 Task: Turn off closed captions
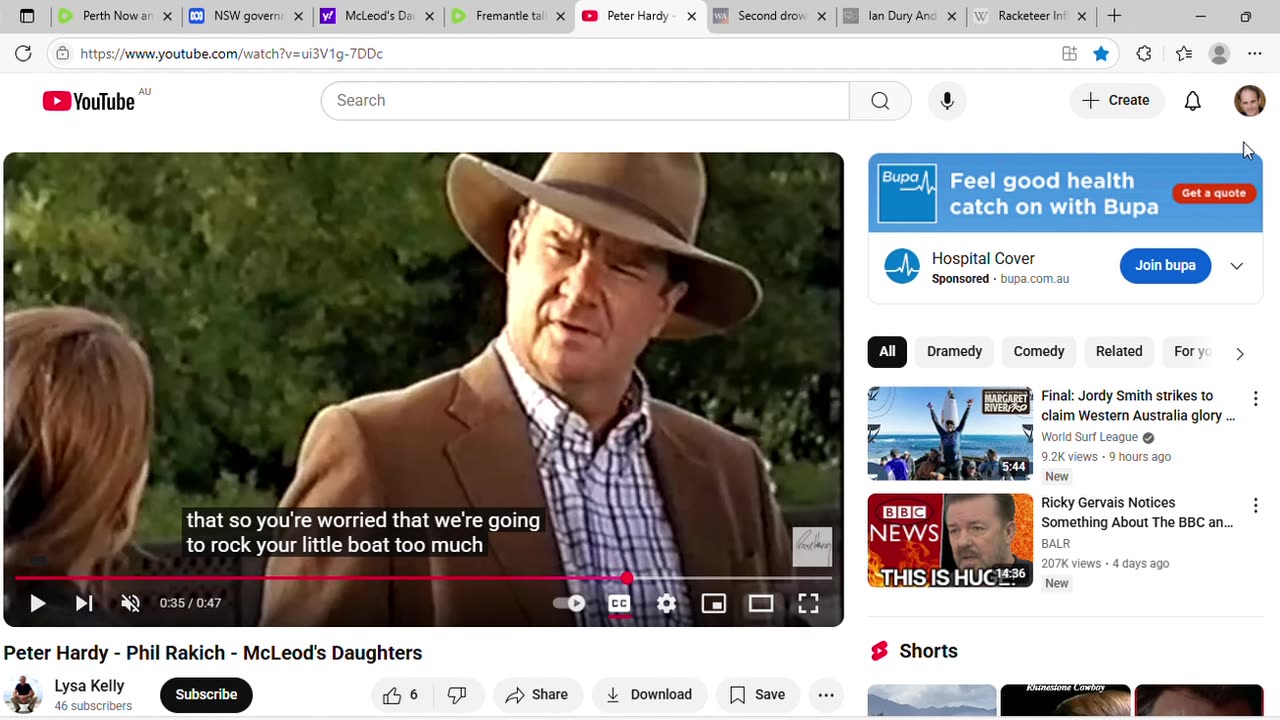tap(619, 603)
